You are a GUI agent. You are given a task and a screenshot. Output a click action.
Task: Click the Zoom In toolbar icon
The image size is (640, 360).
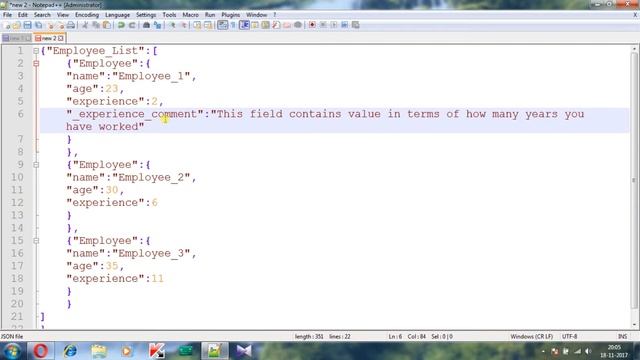pyautogui.click(x=173, y=25)
